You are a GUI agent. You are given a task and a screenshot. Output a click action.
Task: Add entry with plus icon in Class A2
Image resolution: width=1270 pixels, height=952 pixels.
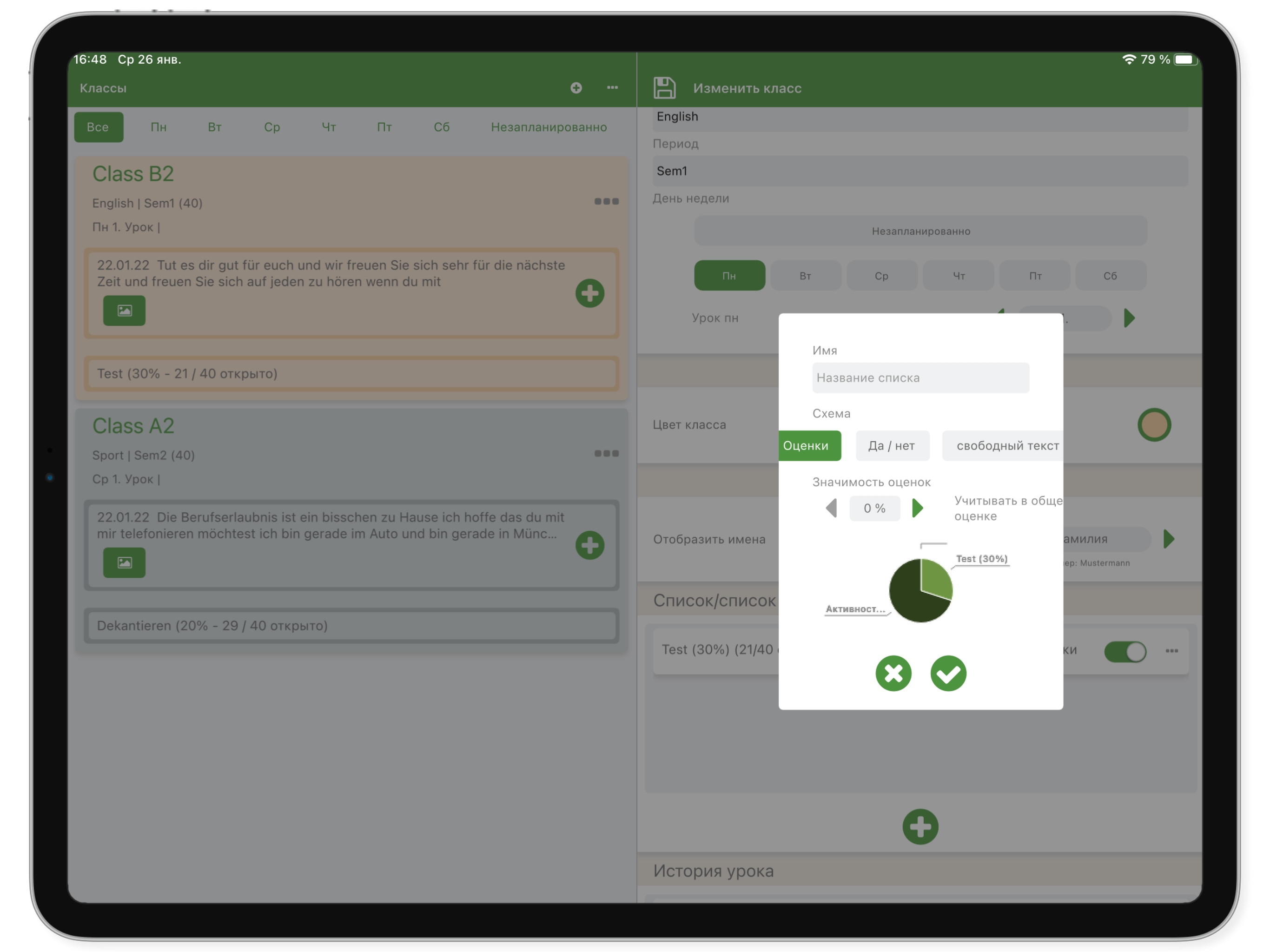(589, 545)
